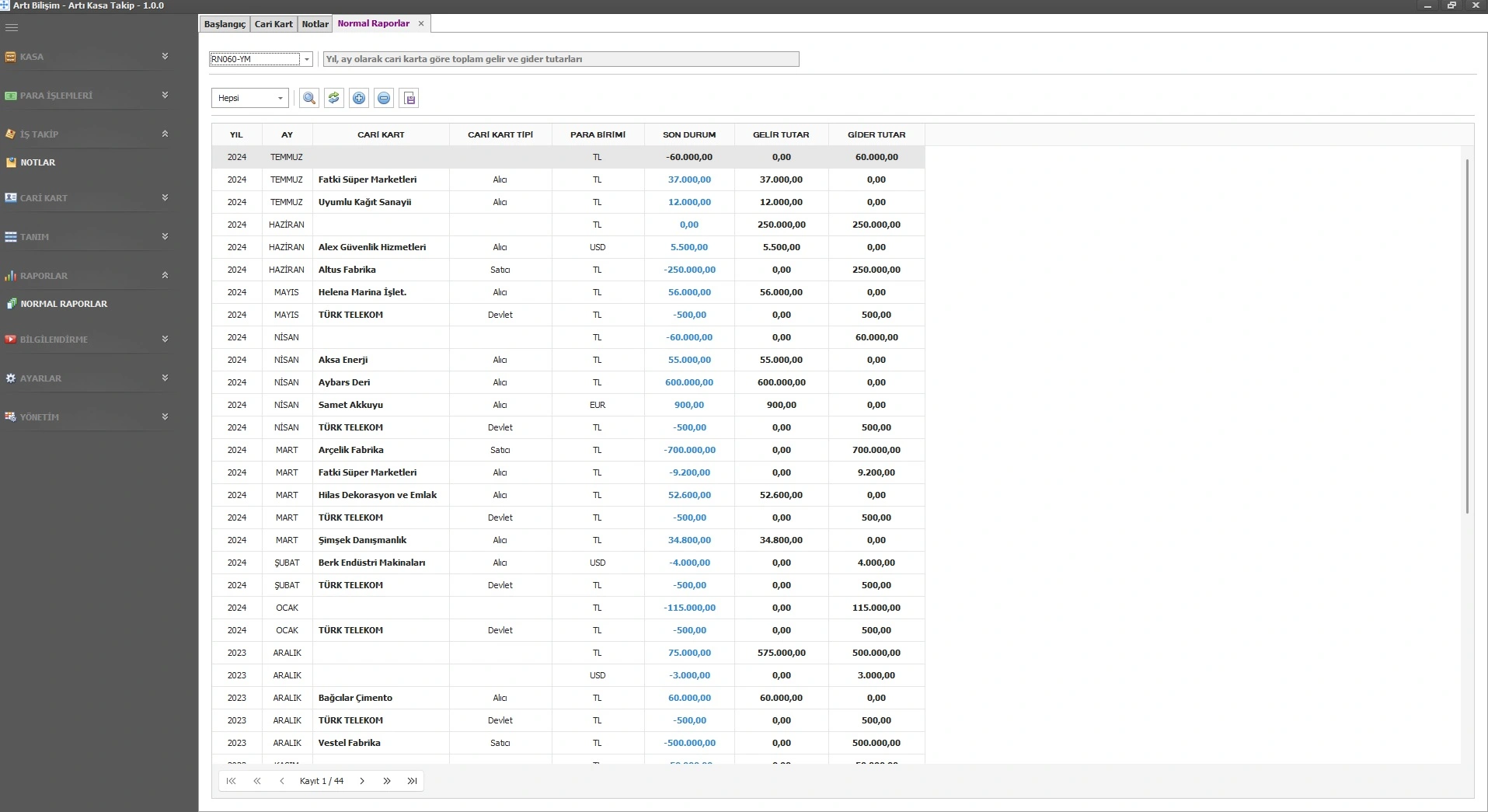Click the report description text field
This screenshot has height=812, width=1488.
(561, 59)
